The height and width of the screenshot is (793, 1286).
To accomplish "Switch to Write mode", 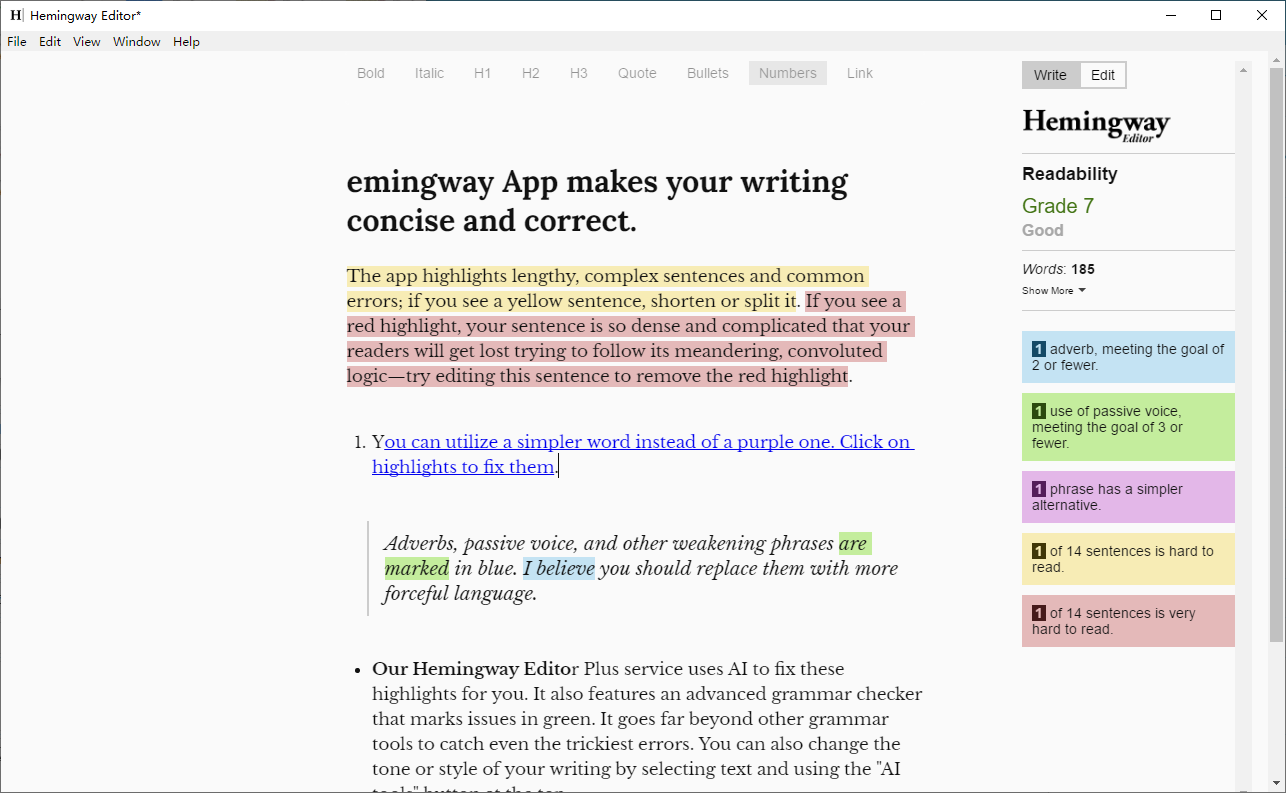I will click(x=1050, y=75).
